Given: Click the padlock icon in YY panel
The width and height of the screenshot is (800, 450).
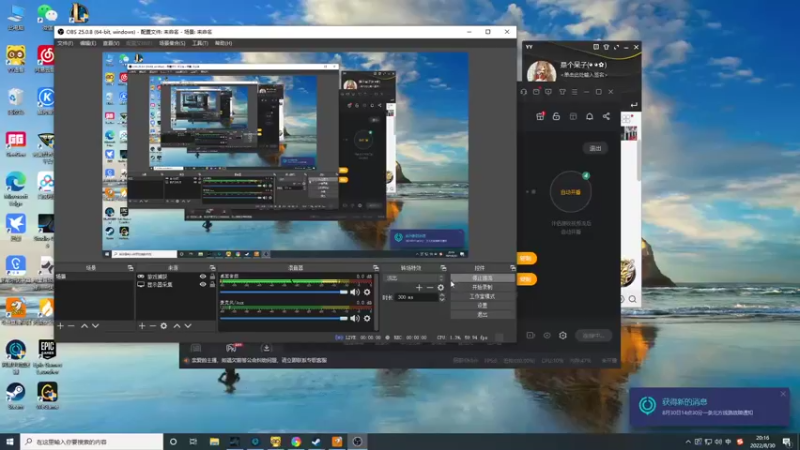Looking at the screenshot, I should tap(556, 116).
